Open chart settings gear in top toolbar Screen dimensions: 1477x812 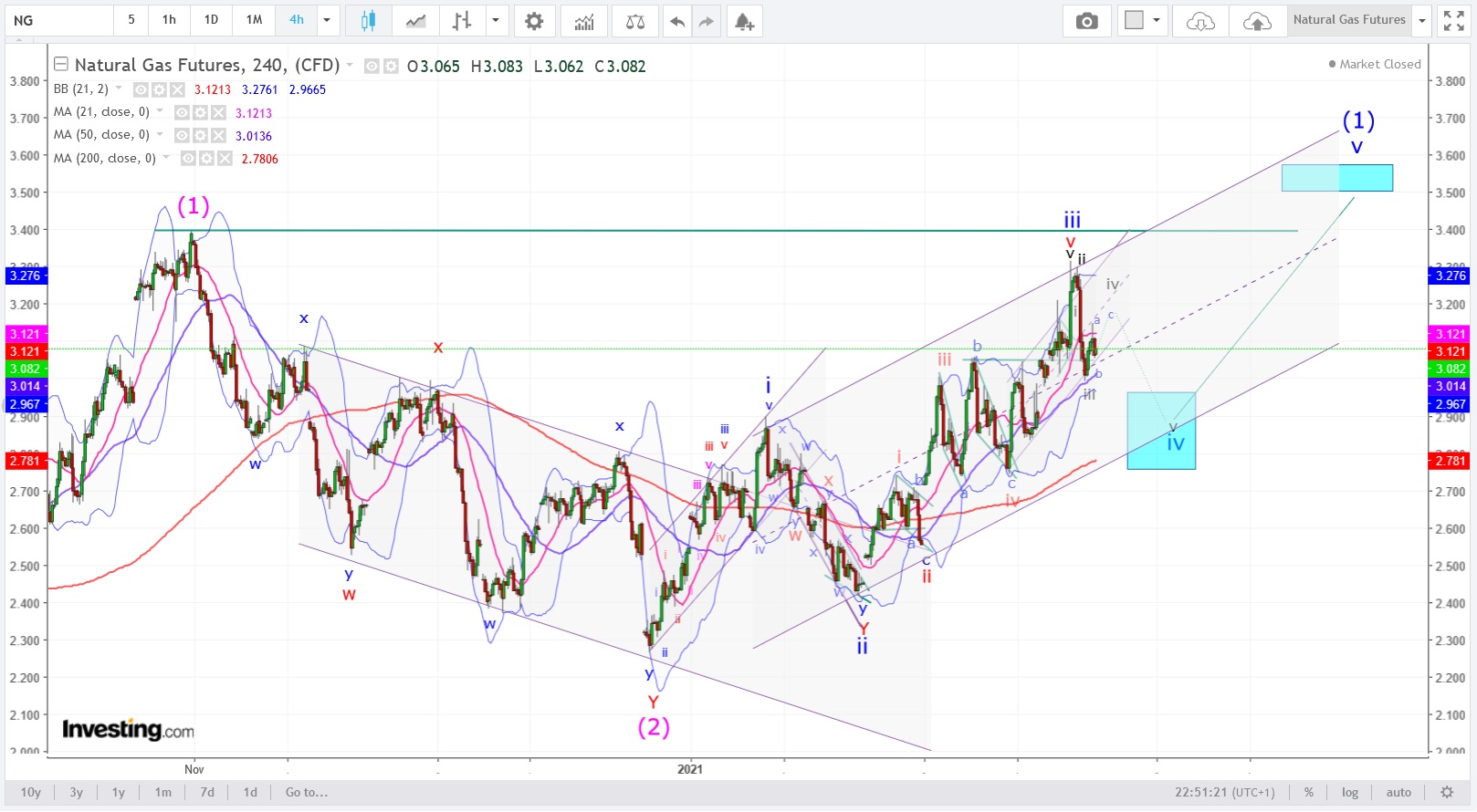pyautogui.click(x=534, y=21)
